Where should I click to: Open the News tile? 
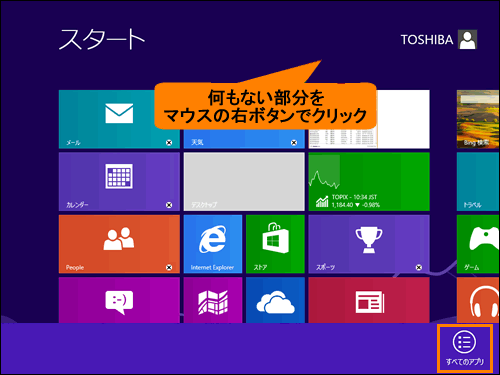click(369, 300)
